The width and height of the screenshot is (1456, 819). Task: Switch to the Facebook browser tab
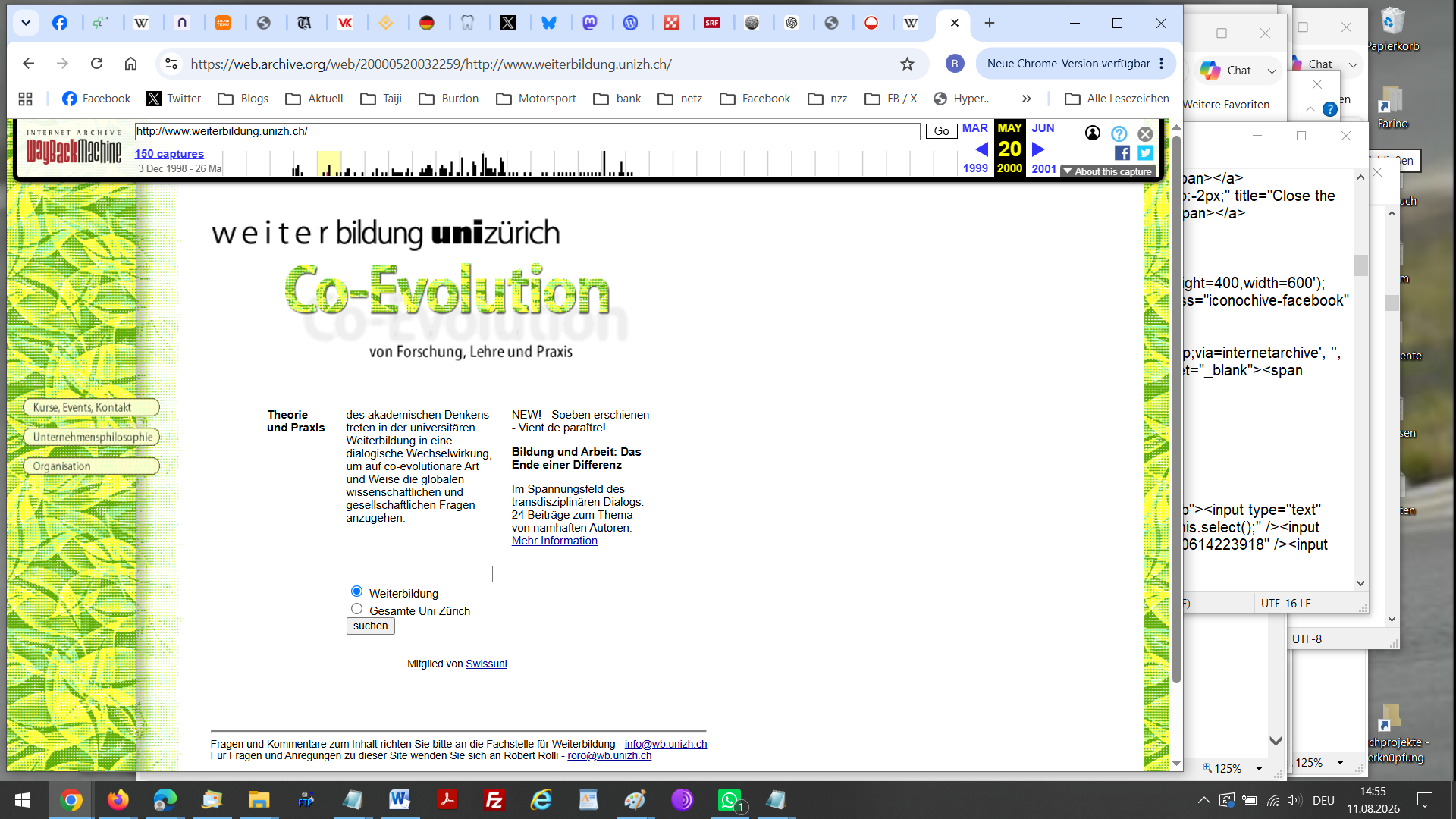(60, 23)
